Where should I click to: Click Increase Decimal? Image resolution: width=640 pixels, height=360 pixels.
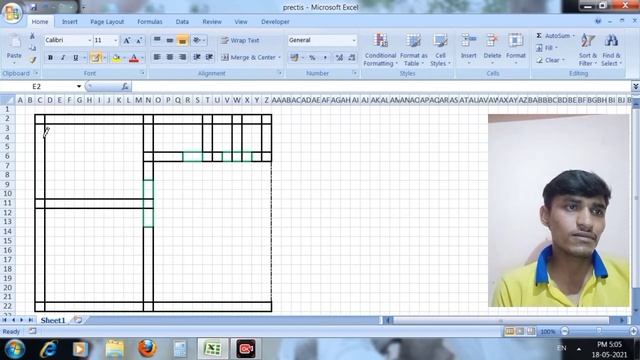pos(339,58)
